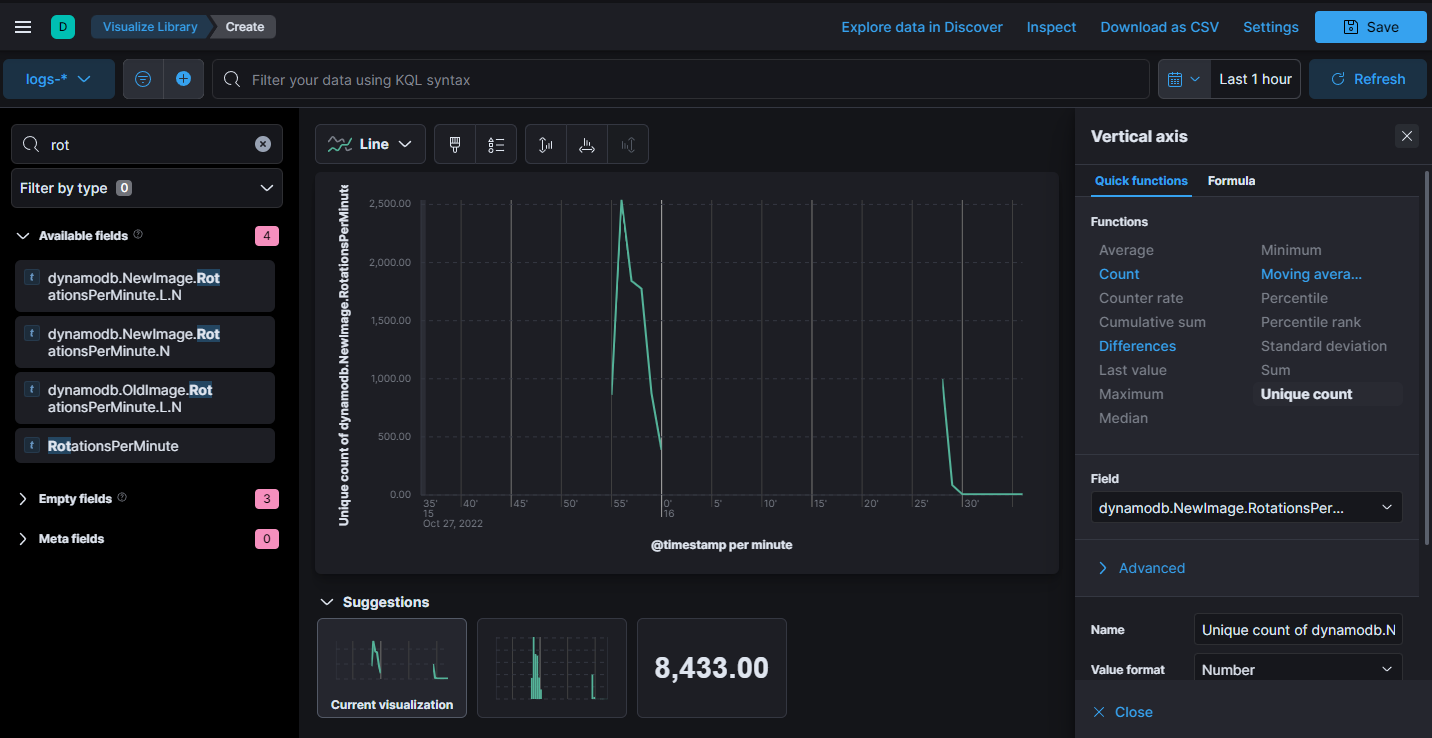Open the hamburger navigation menu

pyautogui.click(x=23, y=27)
